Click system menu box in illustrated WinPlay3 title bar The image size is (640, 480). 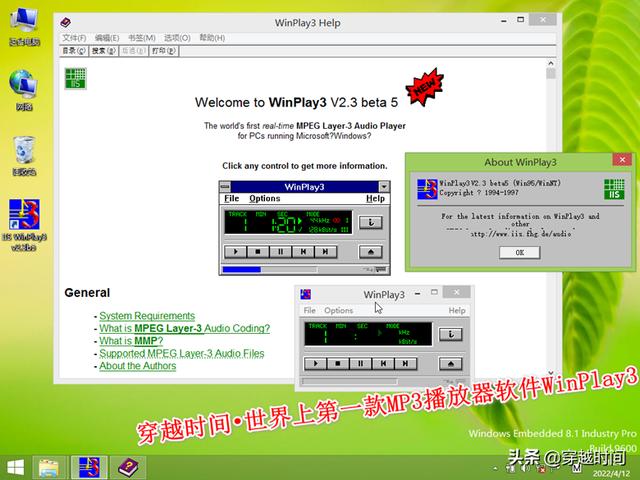225,187
